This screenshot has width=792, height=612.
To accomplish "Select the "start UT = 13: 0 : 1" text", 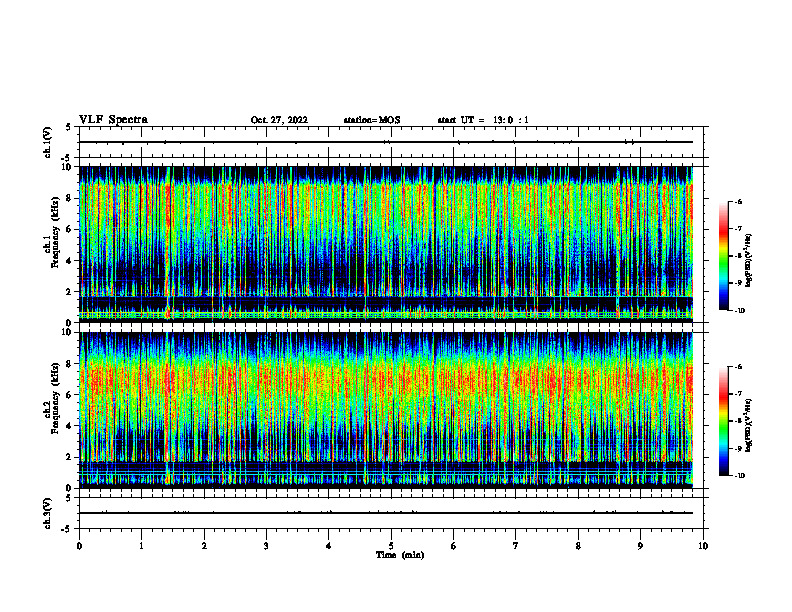I will click(483, 120).
